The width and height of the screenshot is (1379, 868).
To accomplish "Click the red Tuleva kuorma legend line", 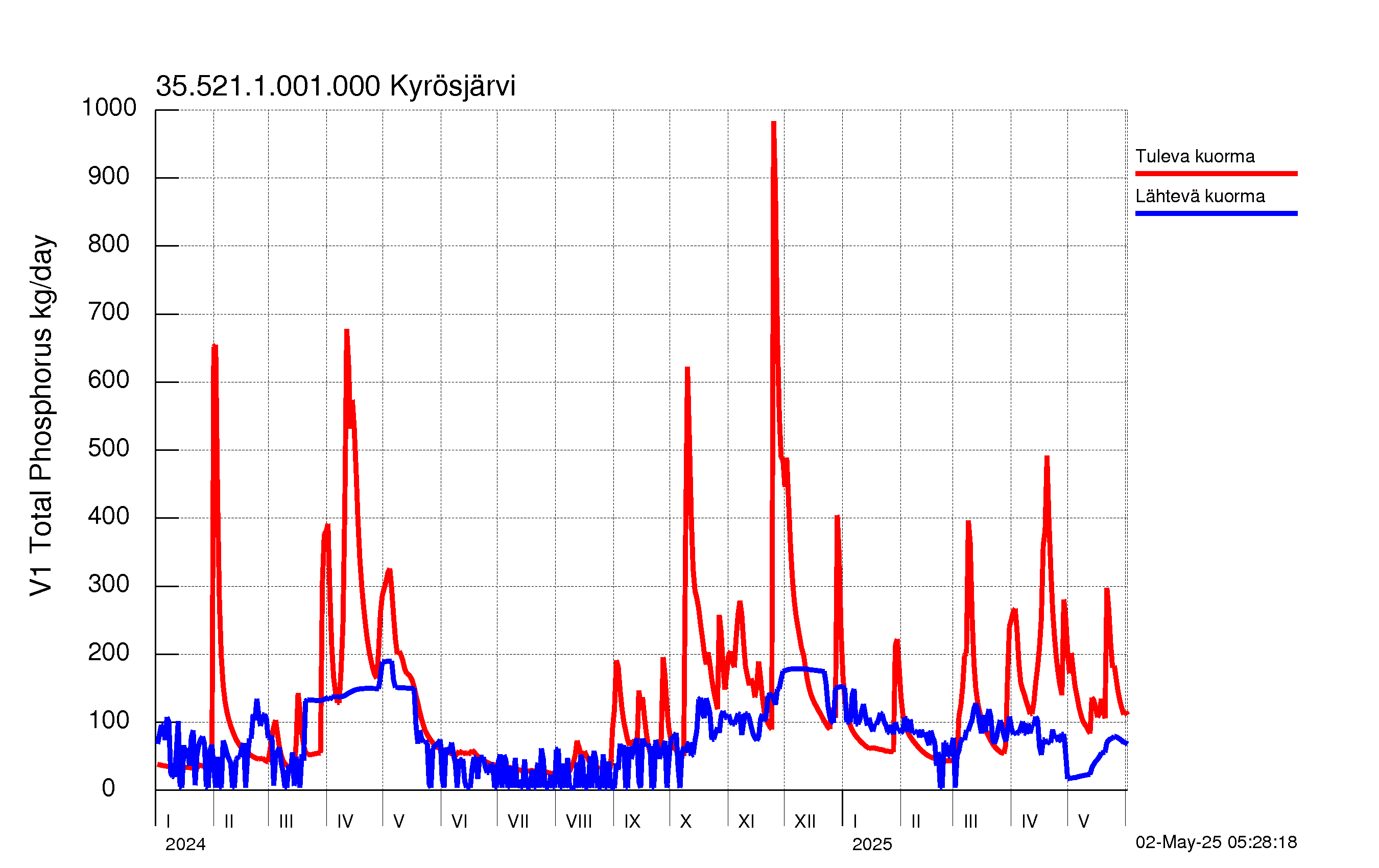I will tap(1217, 174).
